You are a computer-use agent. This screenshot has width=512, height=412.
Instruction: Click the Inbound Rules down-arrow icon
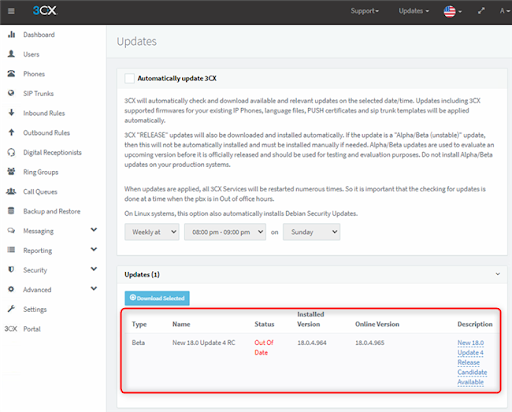pyautogui.click(x=11, y=113)
